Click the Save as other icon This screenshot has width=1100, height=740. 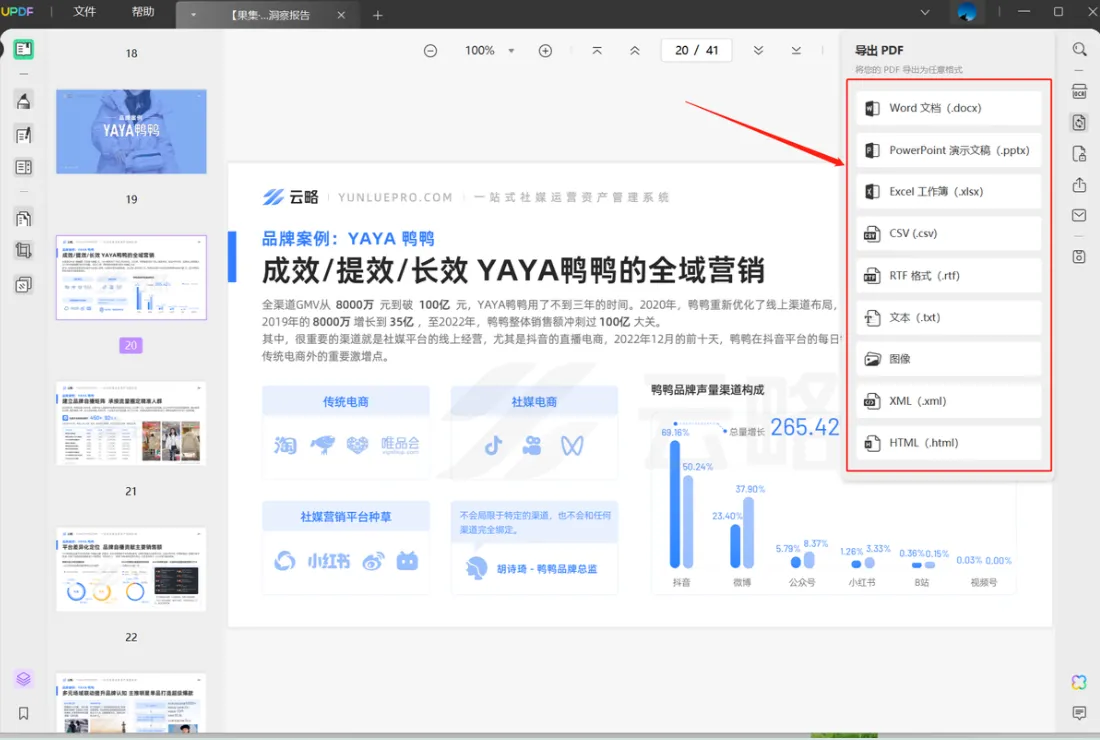click(x=1079, y=257)
